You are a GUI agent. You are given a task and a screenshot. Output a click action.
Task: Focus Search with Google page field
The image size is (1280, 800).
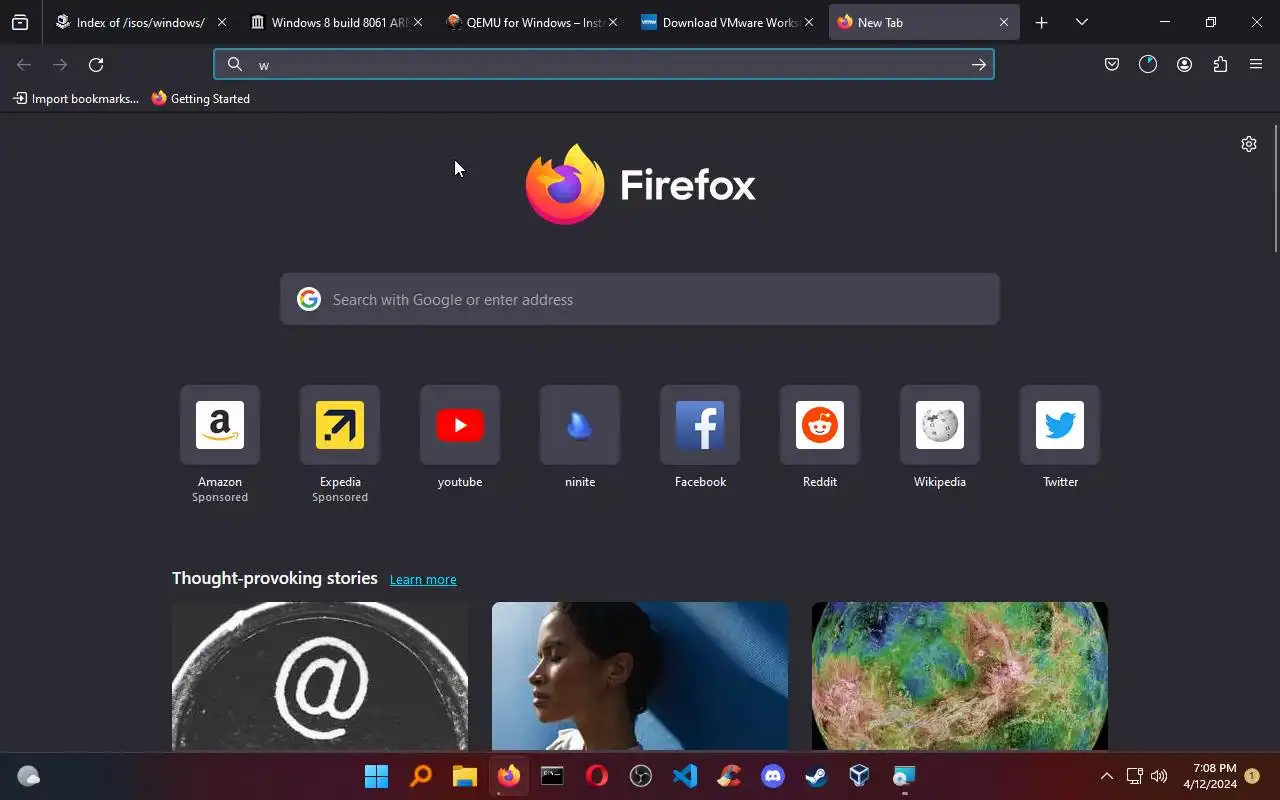[x=640, y=299]
